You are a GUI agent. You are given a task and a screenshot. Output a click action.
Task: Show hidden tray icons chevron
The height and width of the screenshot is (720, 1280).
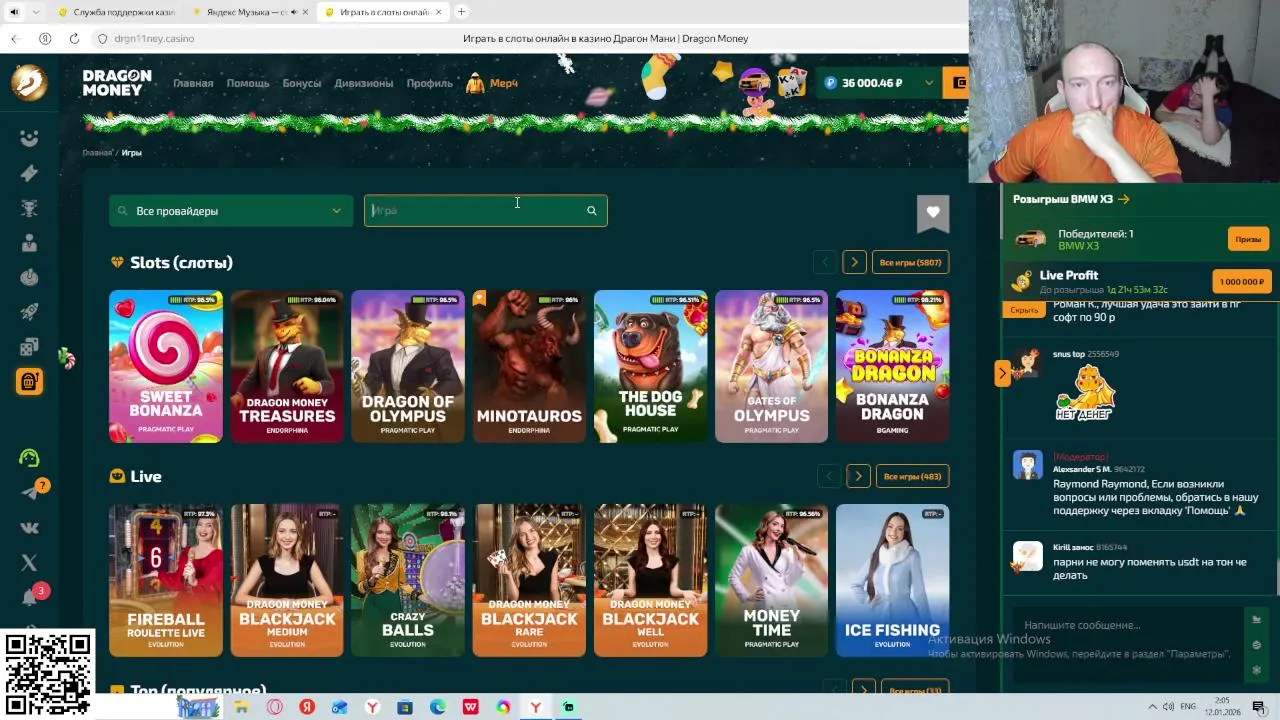(1152, 707)
